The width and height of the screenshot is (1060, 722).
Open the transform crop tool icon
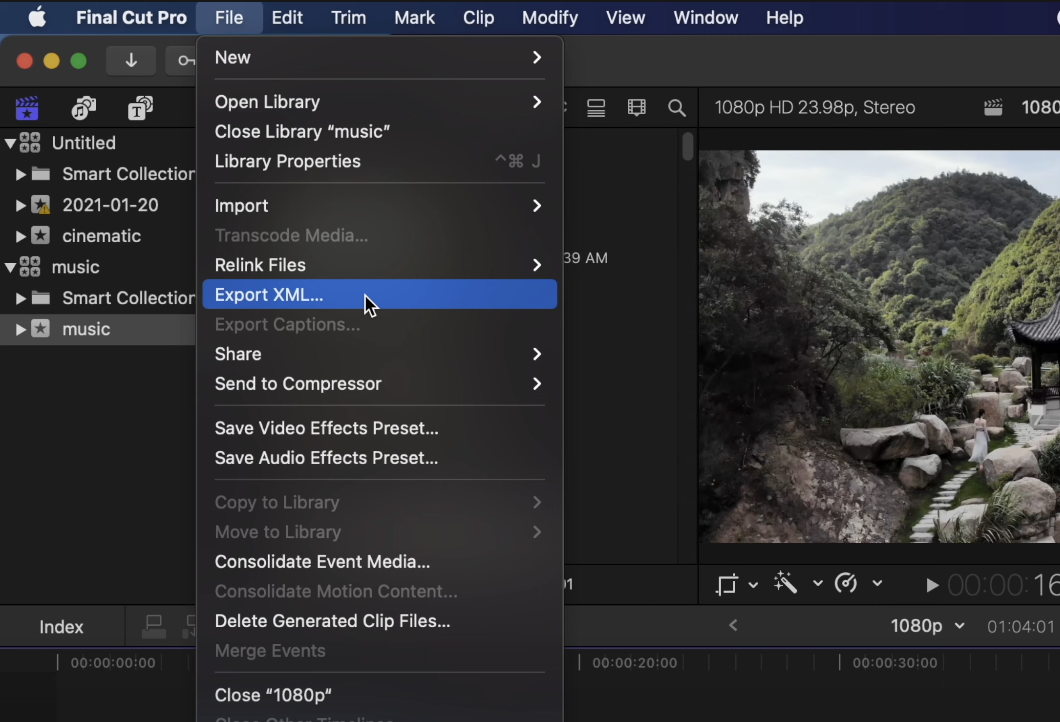coord(727,584)
